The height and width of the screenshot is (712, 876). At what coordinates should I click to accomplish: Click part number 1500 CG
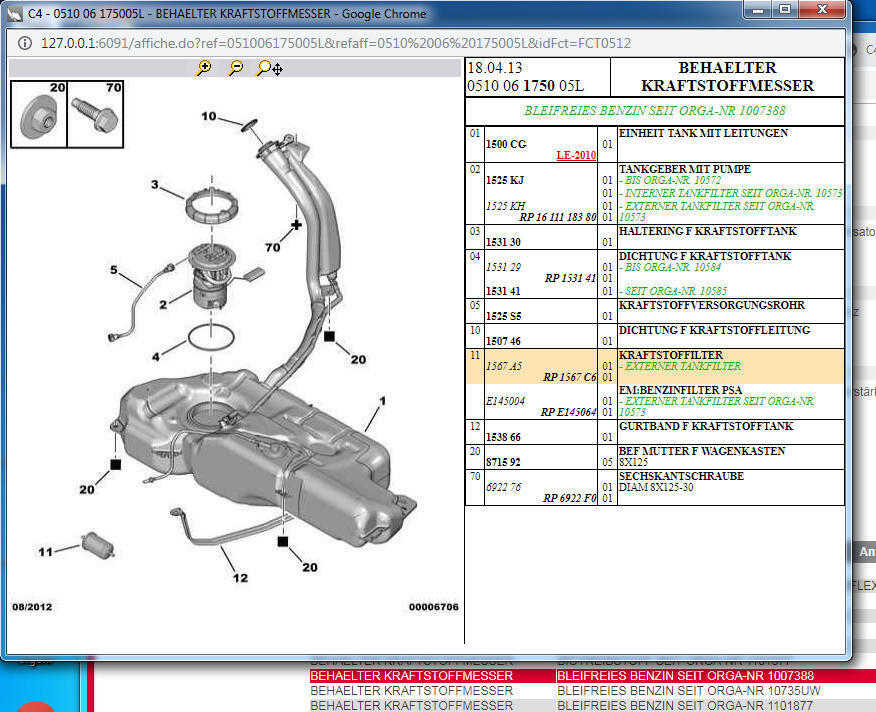pos(506,144)
